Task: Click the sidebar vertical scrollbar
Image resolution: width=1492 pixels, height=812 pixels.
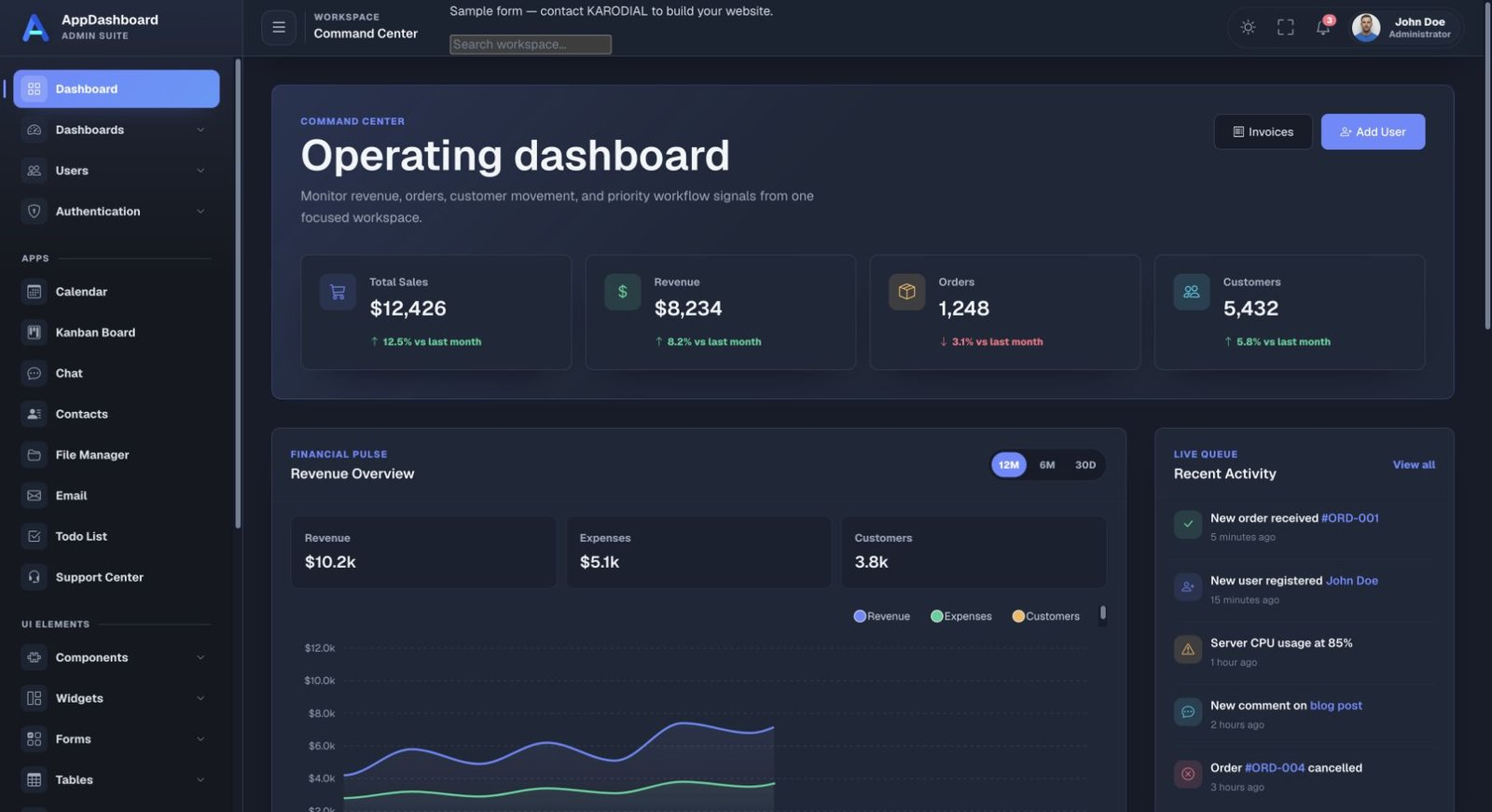Action: 238,294
